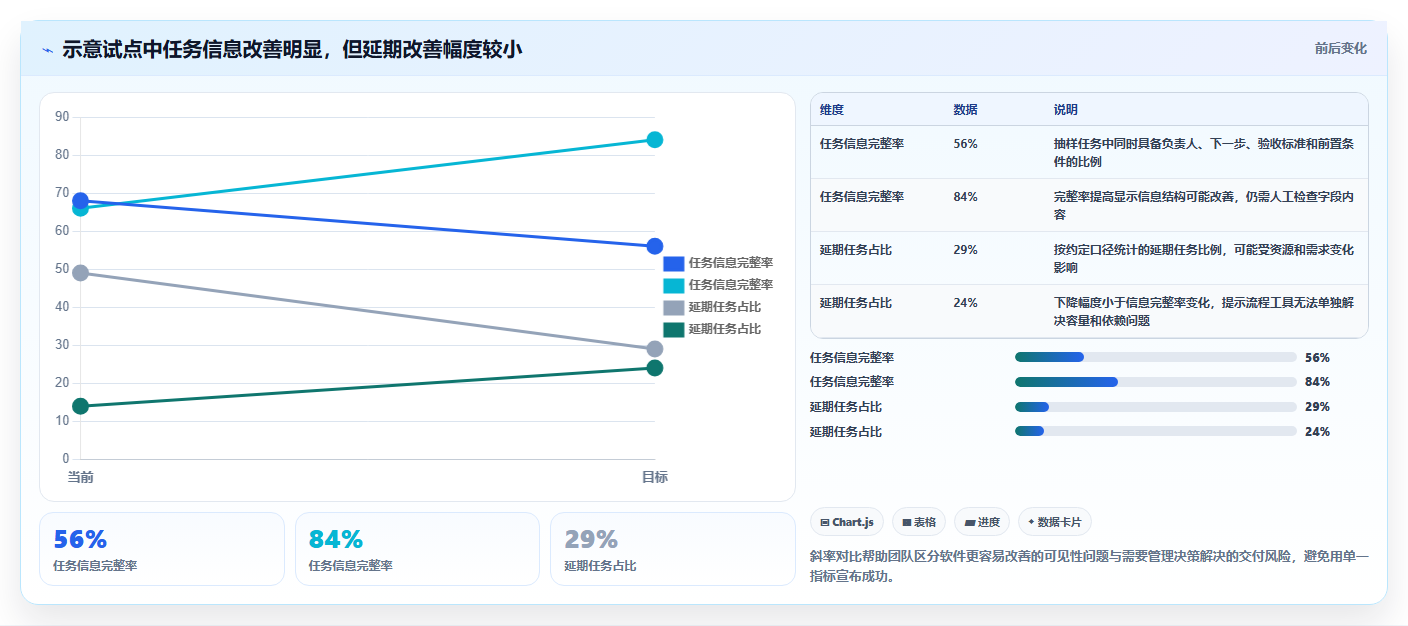Click the dark green data point at 当前 near 14
This screenshot has width=1408, height=626.
coord(81,406)
